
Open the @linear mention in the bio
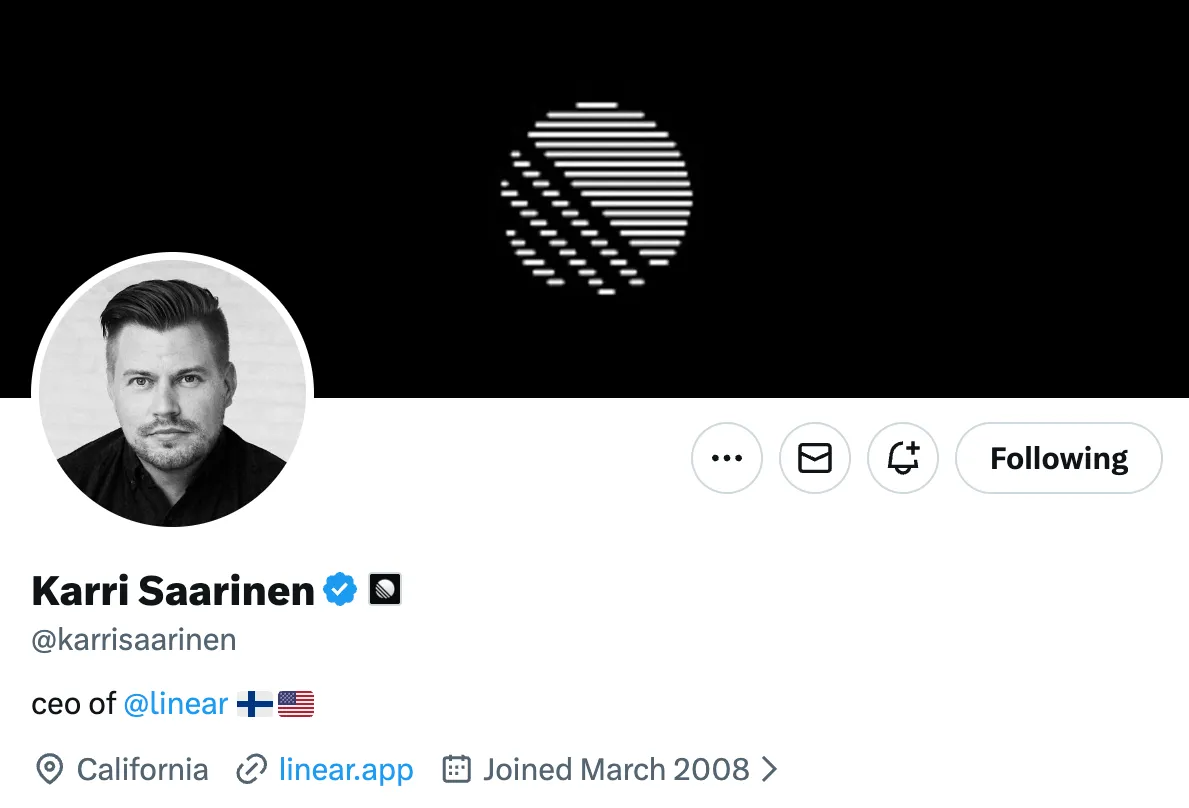pyautogui.click(x=176, y=704)
